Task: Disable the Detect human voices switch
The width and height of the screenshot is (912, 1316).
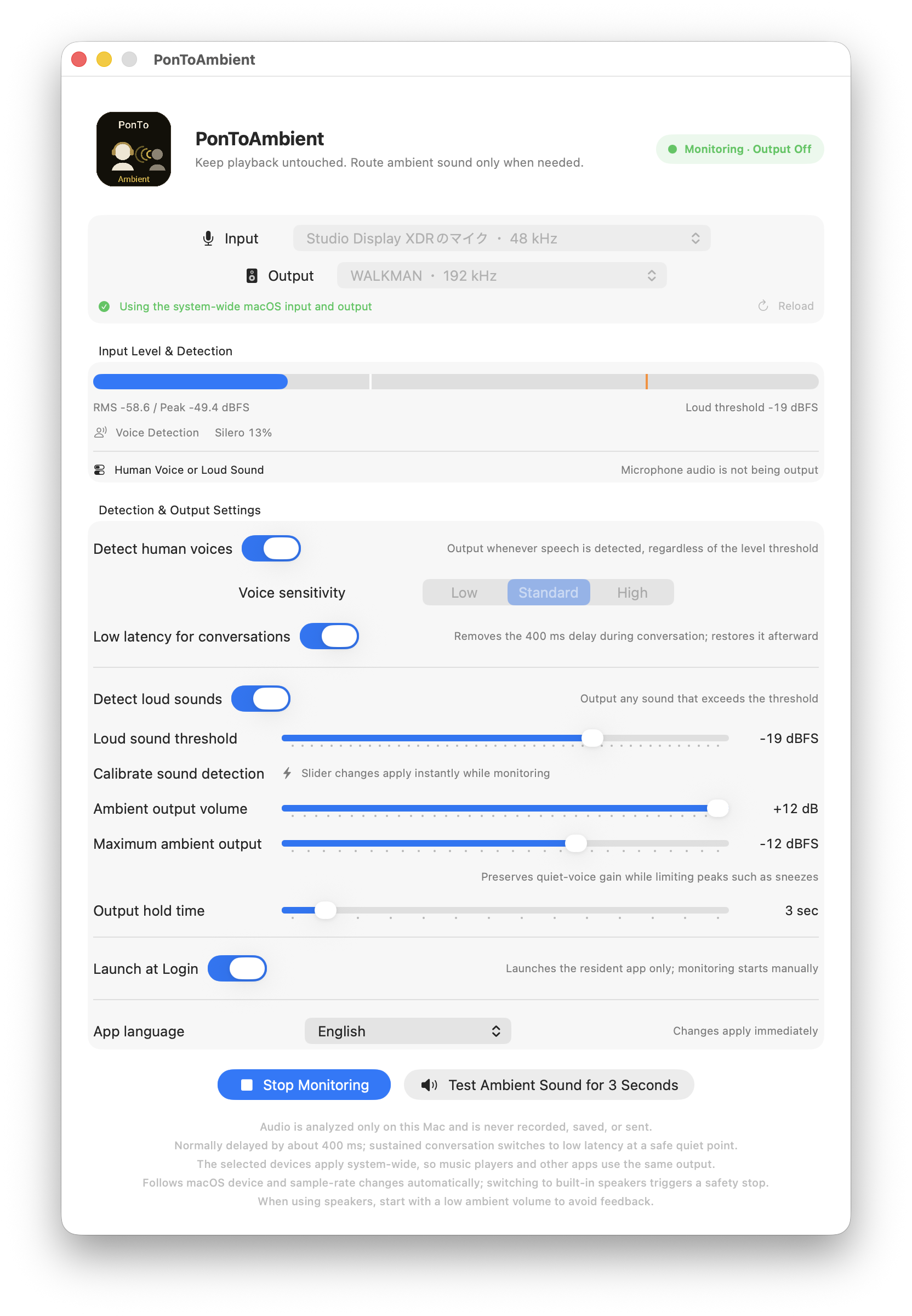Action: point(271,549)
